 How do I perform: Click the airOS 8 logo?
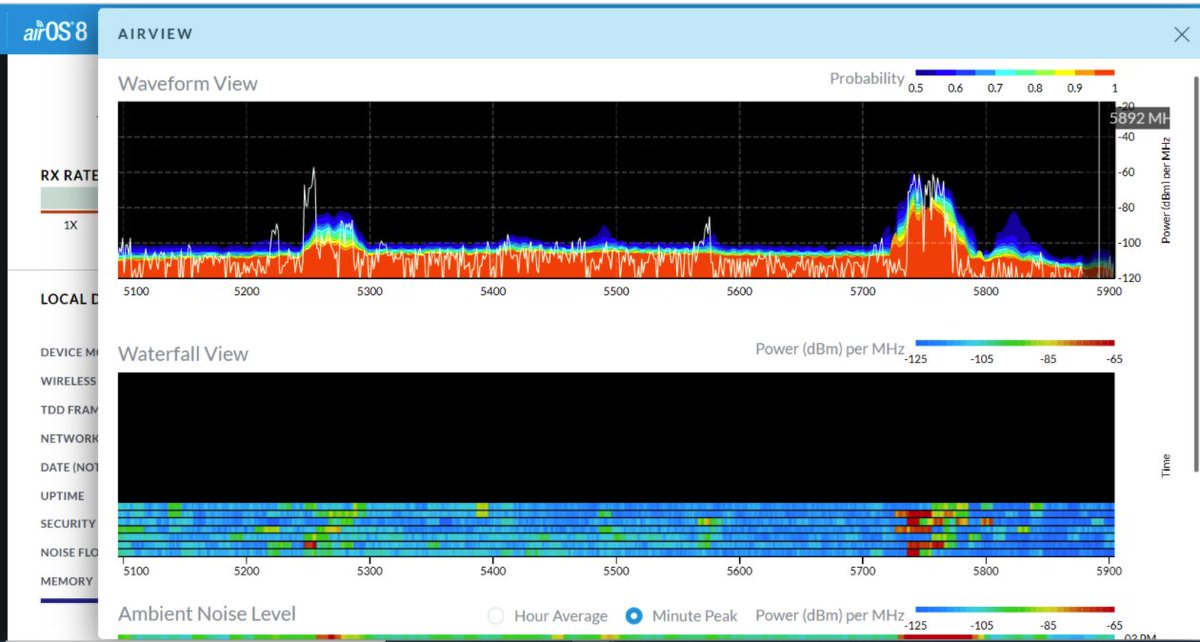pyautogui.click(x=55, y=32)
